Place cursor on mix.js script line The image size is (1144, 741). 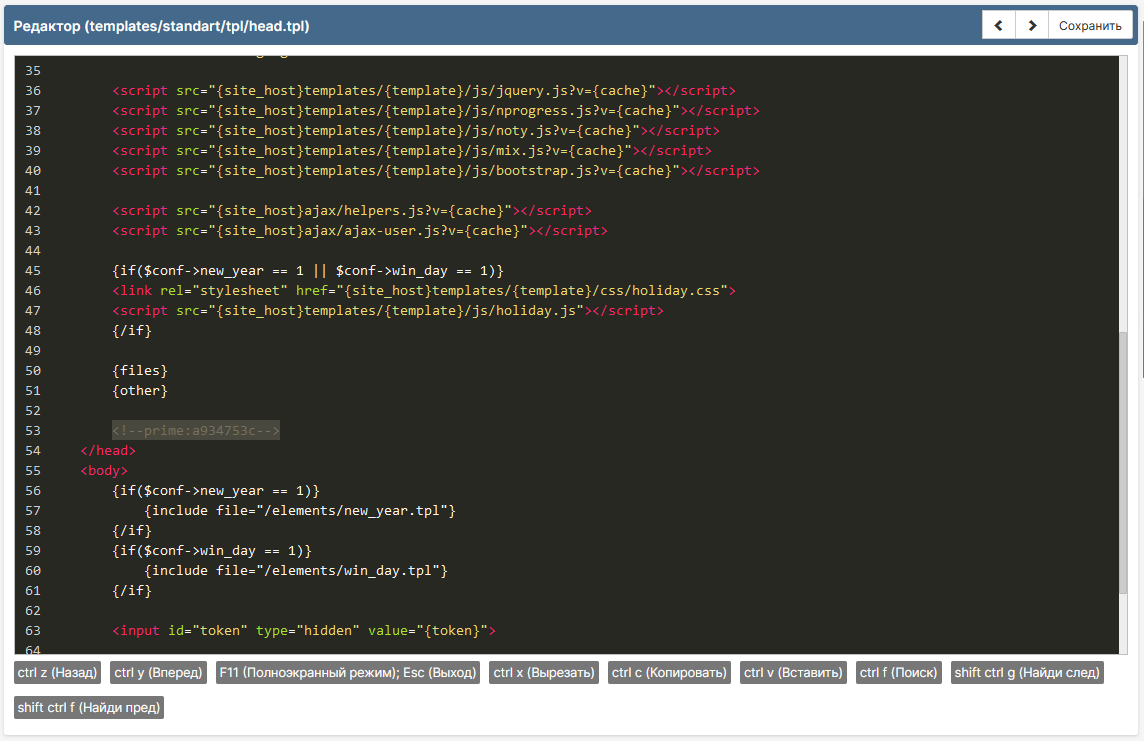pos(411,150)
